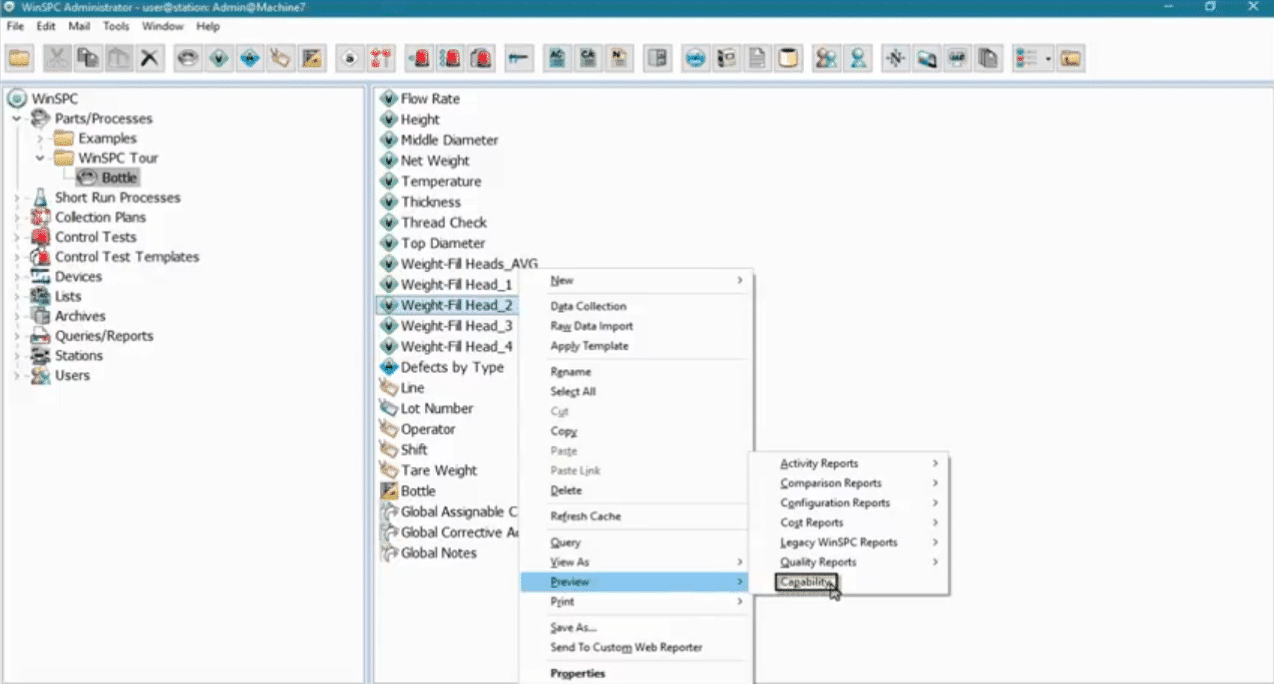Select Queries/Reports in the left tree

(104, 336)
